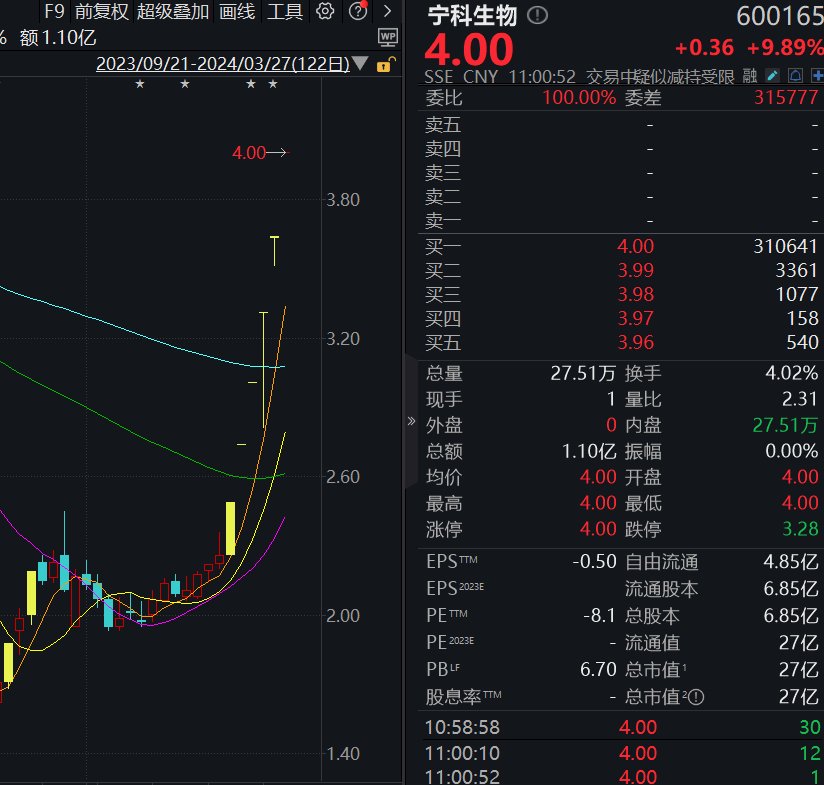Click the date range 2023/09/21-2024/03/27 link

[x=223, y=64]
